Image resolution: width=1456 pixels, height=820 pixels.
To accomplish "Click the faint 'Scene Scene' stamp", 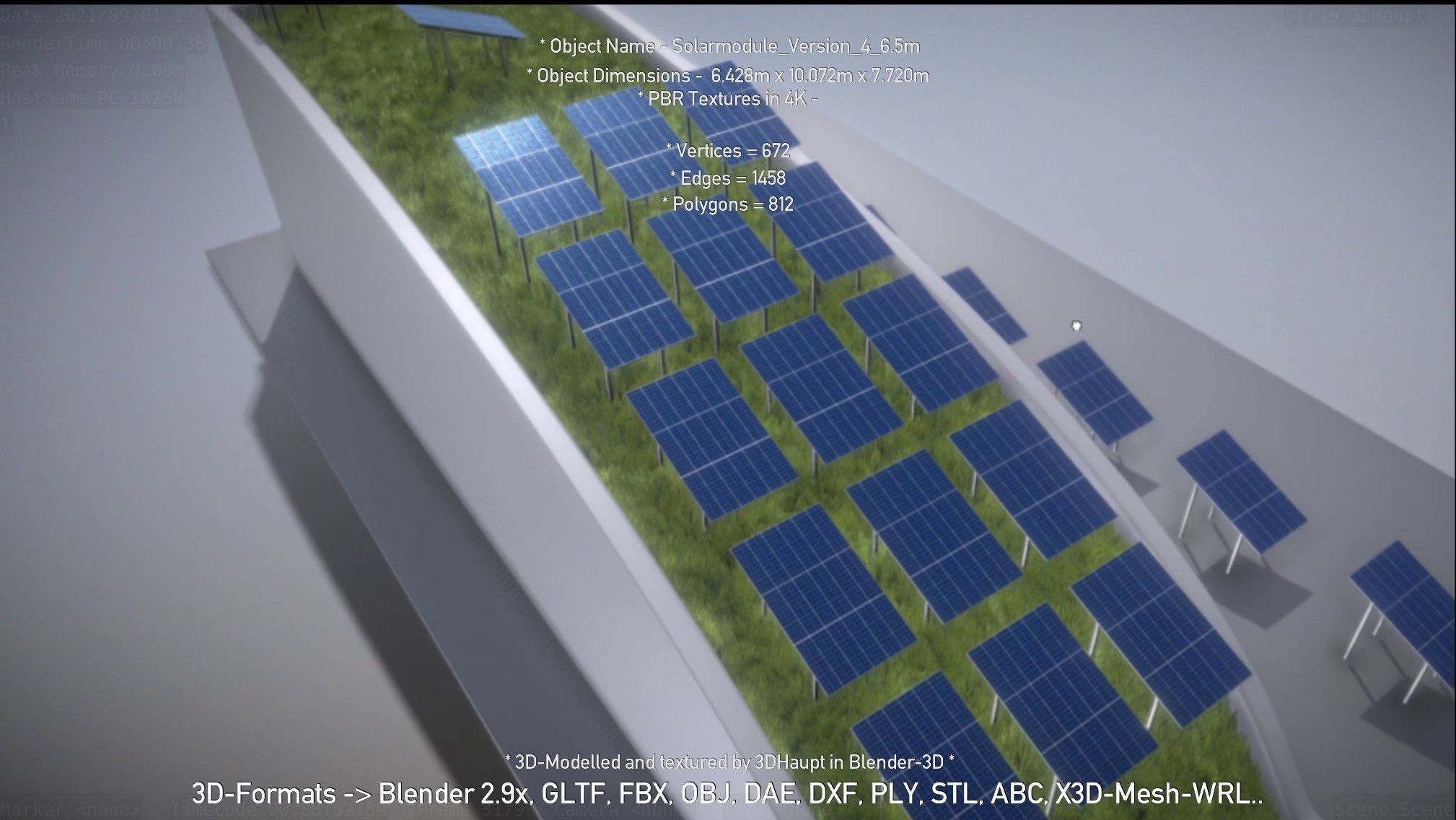I will coord(1394,809).
